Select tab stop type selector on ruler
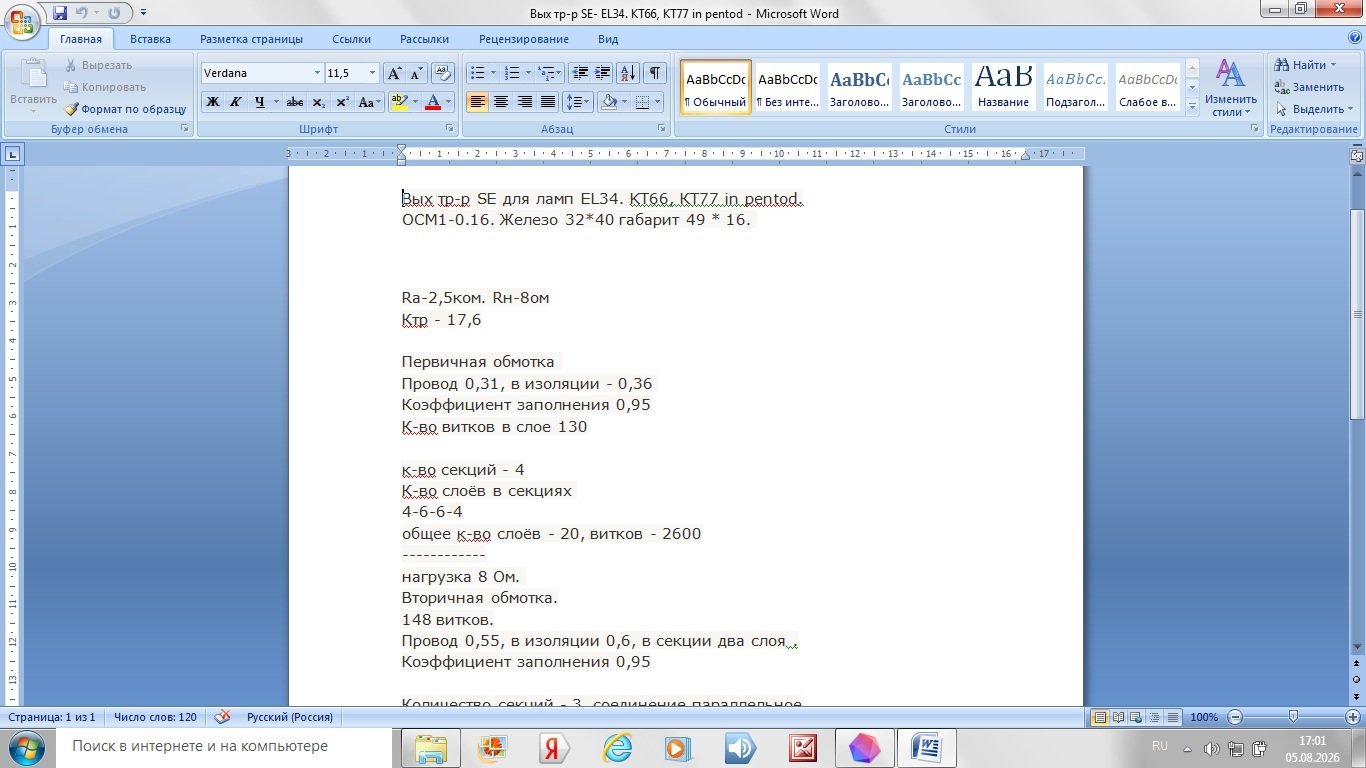 pos(12,154)
